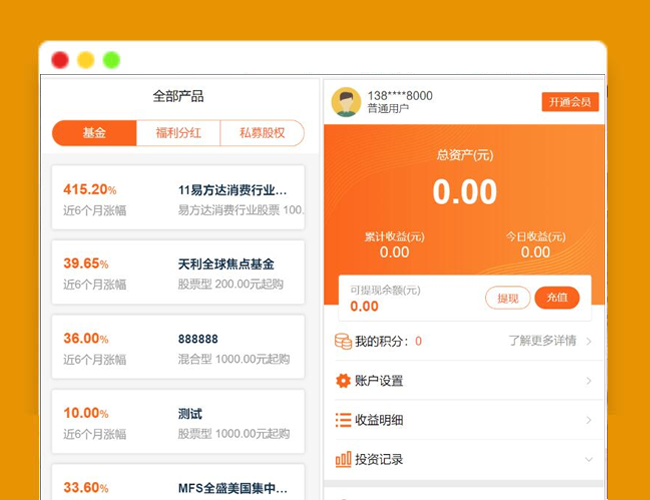The image size is (650, 500).
Task: Click the 提现 withdraw button
Action: coord(507,298)
